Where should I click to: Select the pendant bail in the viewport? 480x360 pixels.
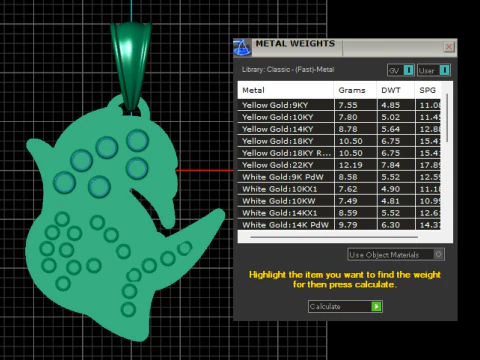131,67
